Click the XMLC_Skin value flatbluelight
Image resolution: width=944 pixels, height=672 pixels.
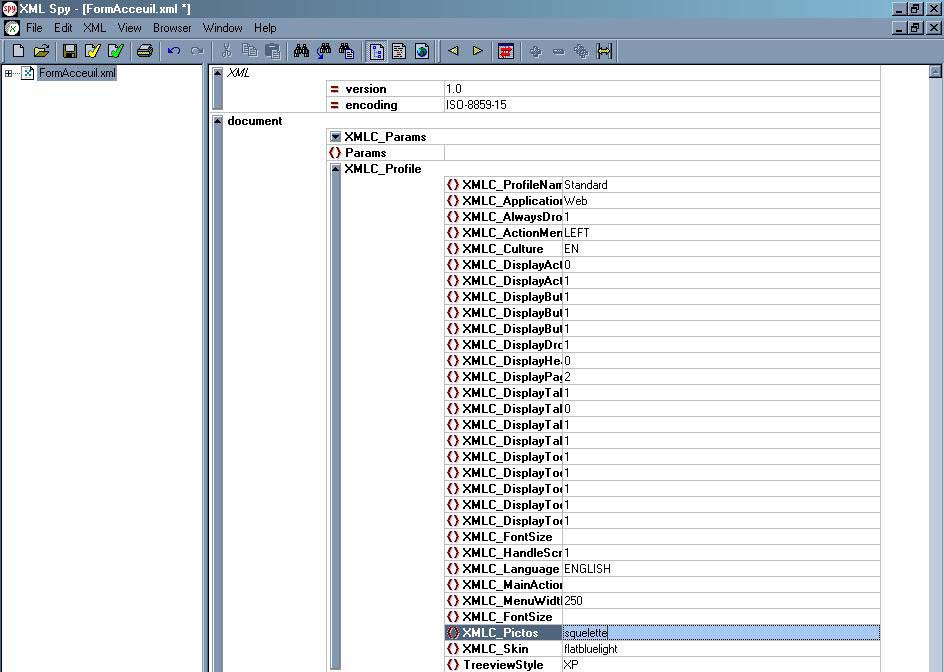point(591,649)
